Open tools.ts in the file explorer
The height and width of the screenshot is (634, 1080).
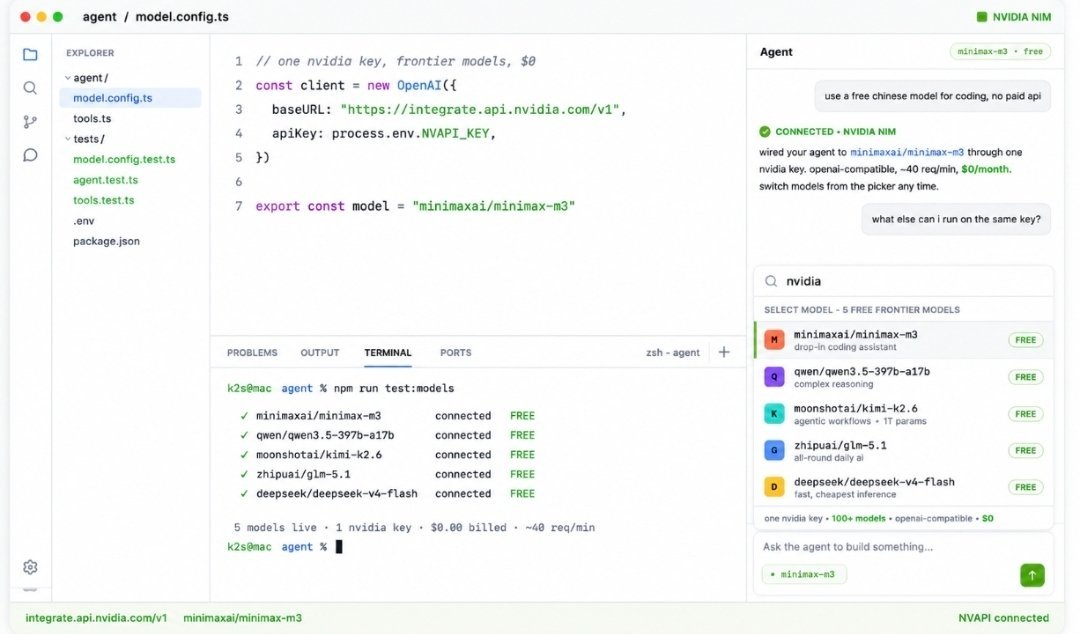[92, 119]
